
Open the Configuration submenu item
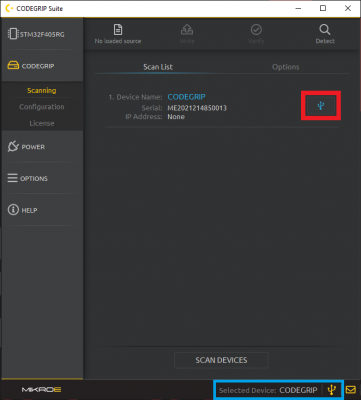click(42, 107)
